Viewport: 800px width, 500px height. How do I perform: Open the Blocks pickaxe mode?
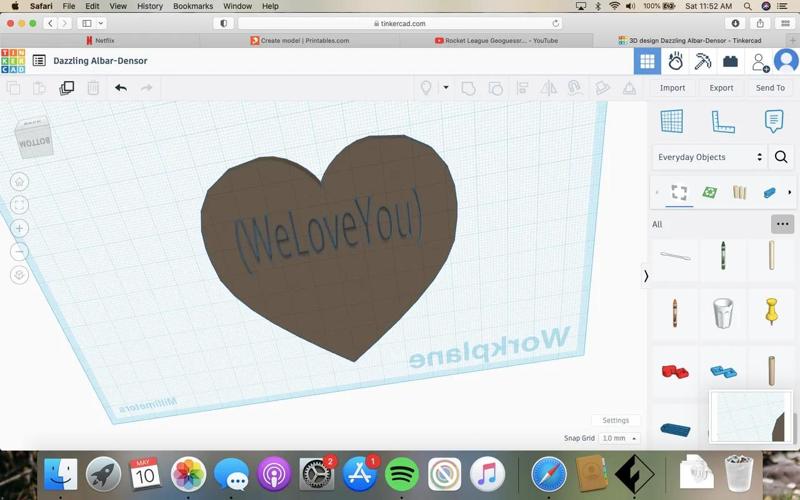click(703, 61)
